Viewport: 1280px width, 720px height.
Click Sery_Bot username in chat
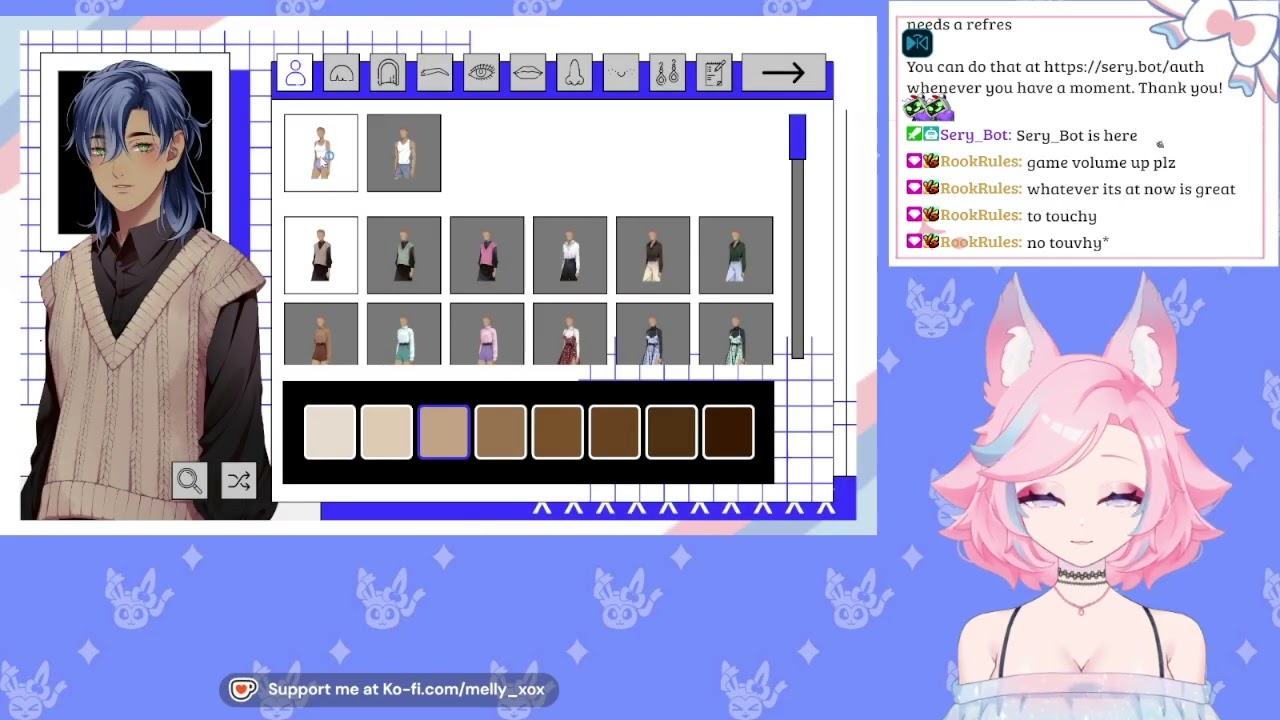[x=973, y=135]
